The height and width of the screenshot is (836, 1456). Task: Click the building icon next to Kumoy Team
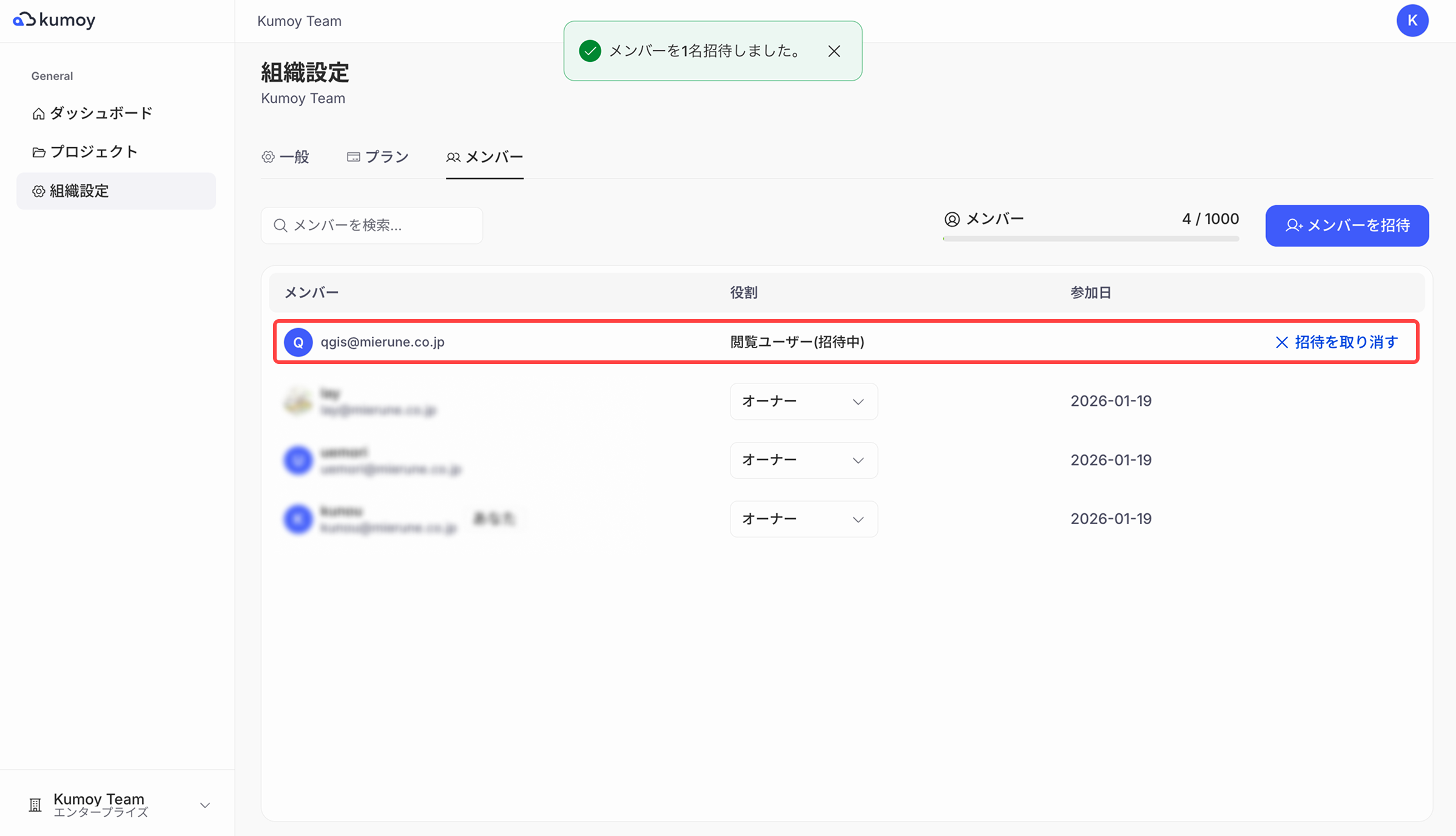click(35, 805)
